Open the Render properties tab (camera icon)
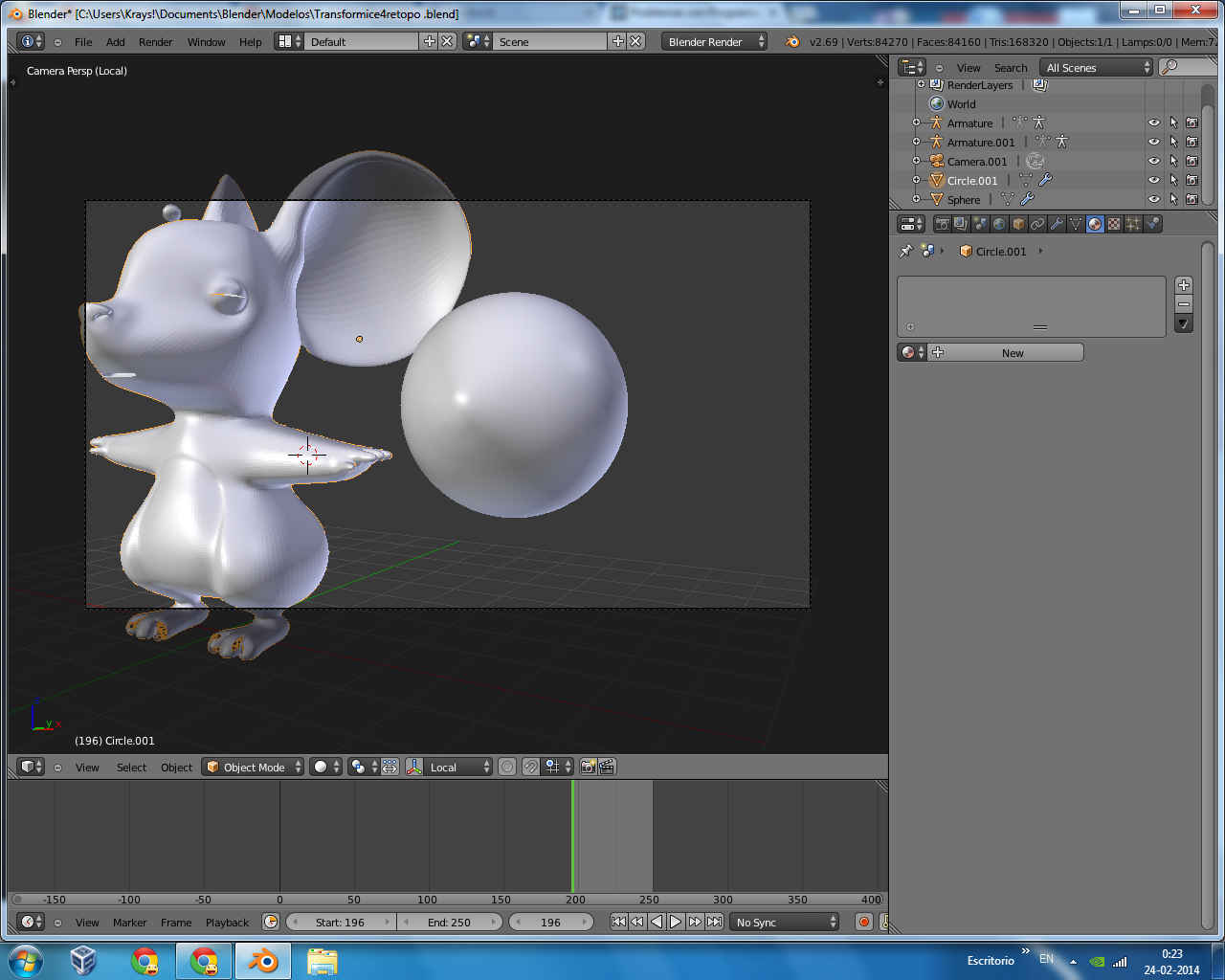Viewport: 1225px width, 980px height. [942, 224]
